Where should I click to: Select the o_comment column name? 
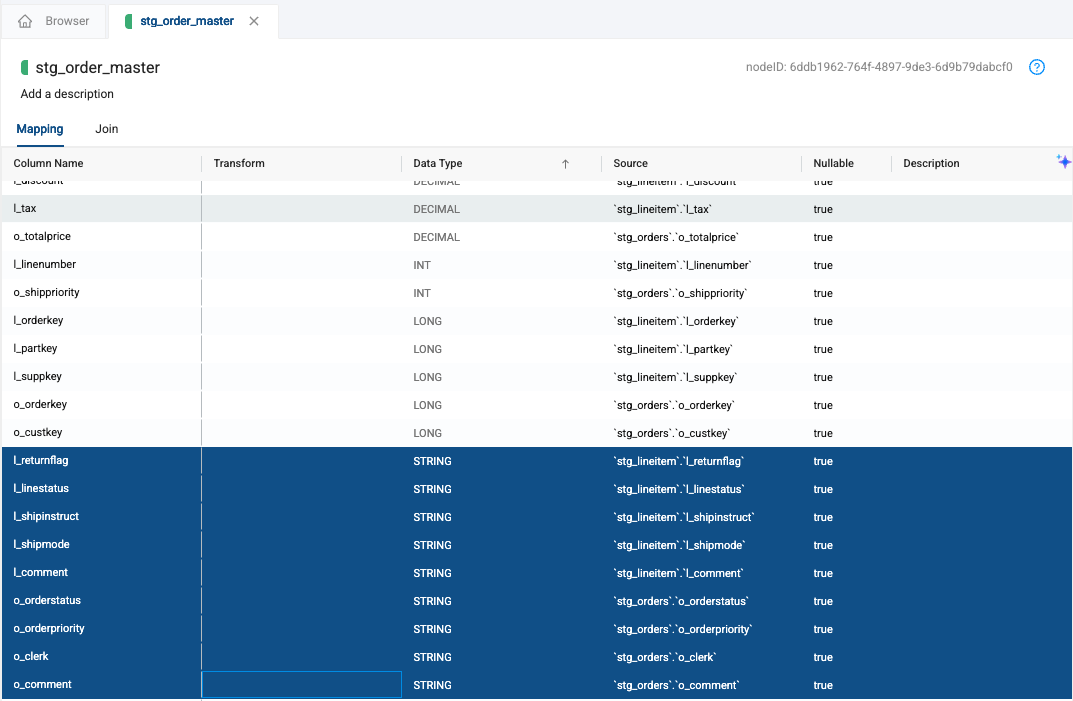[42, 685]
